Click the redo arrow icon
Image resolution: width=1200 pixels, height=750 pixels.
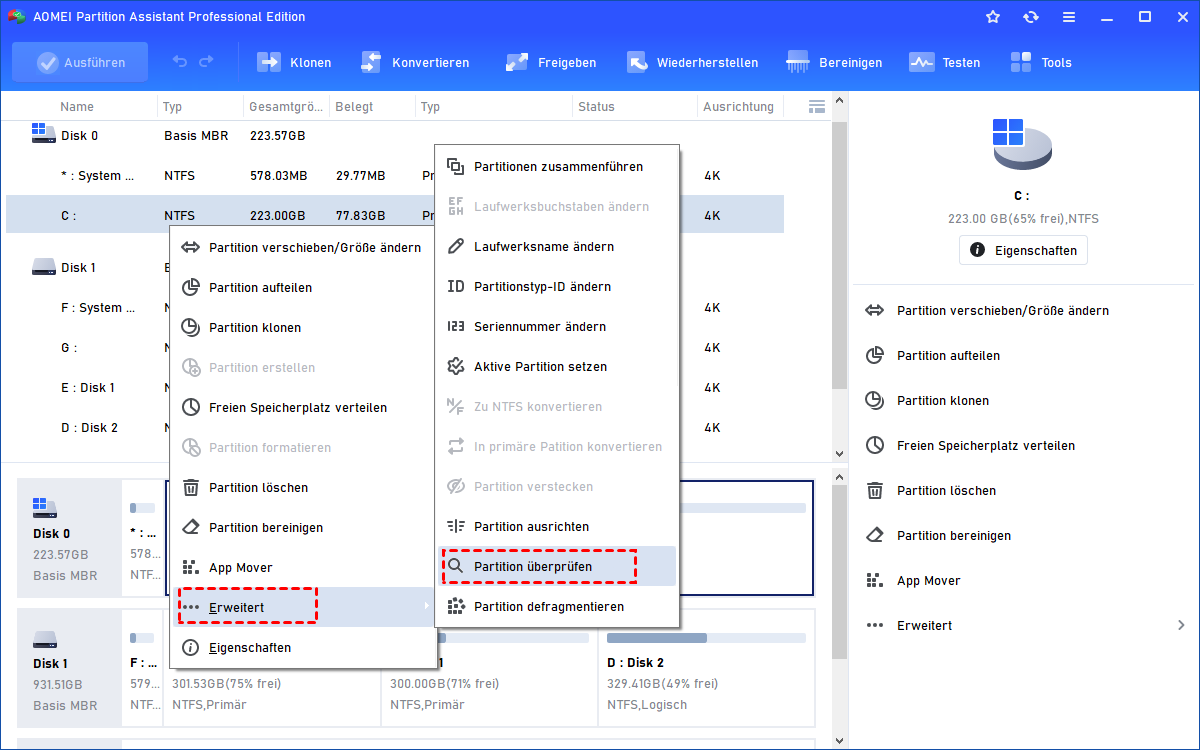coord(206,62)
